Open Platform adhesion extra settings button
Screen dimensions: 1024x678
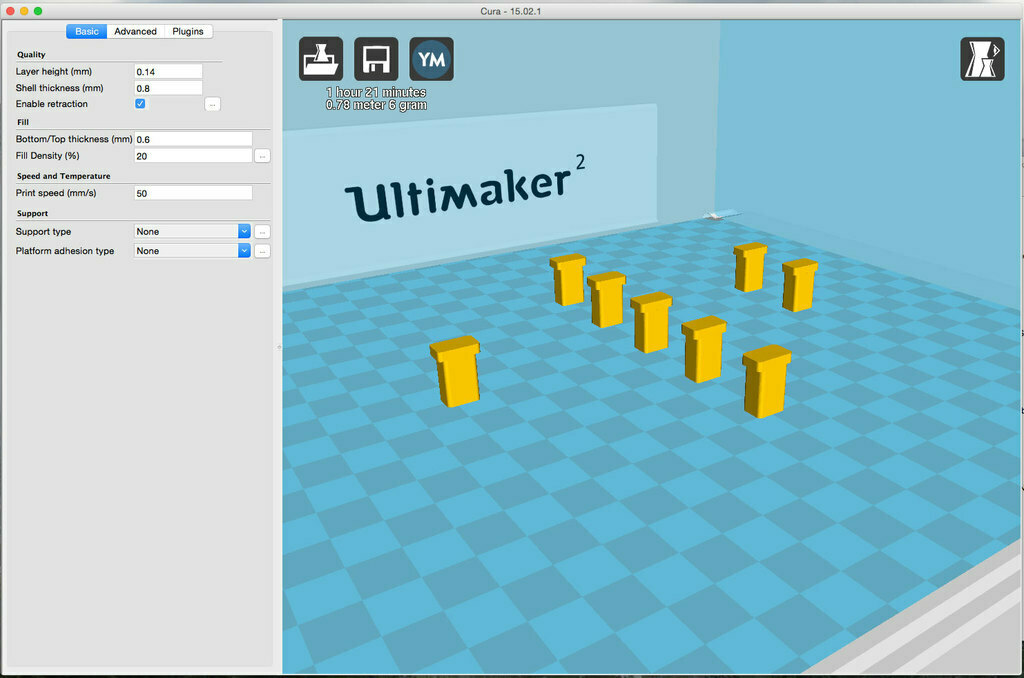click(x=262, y=251)
